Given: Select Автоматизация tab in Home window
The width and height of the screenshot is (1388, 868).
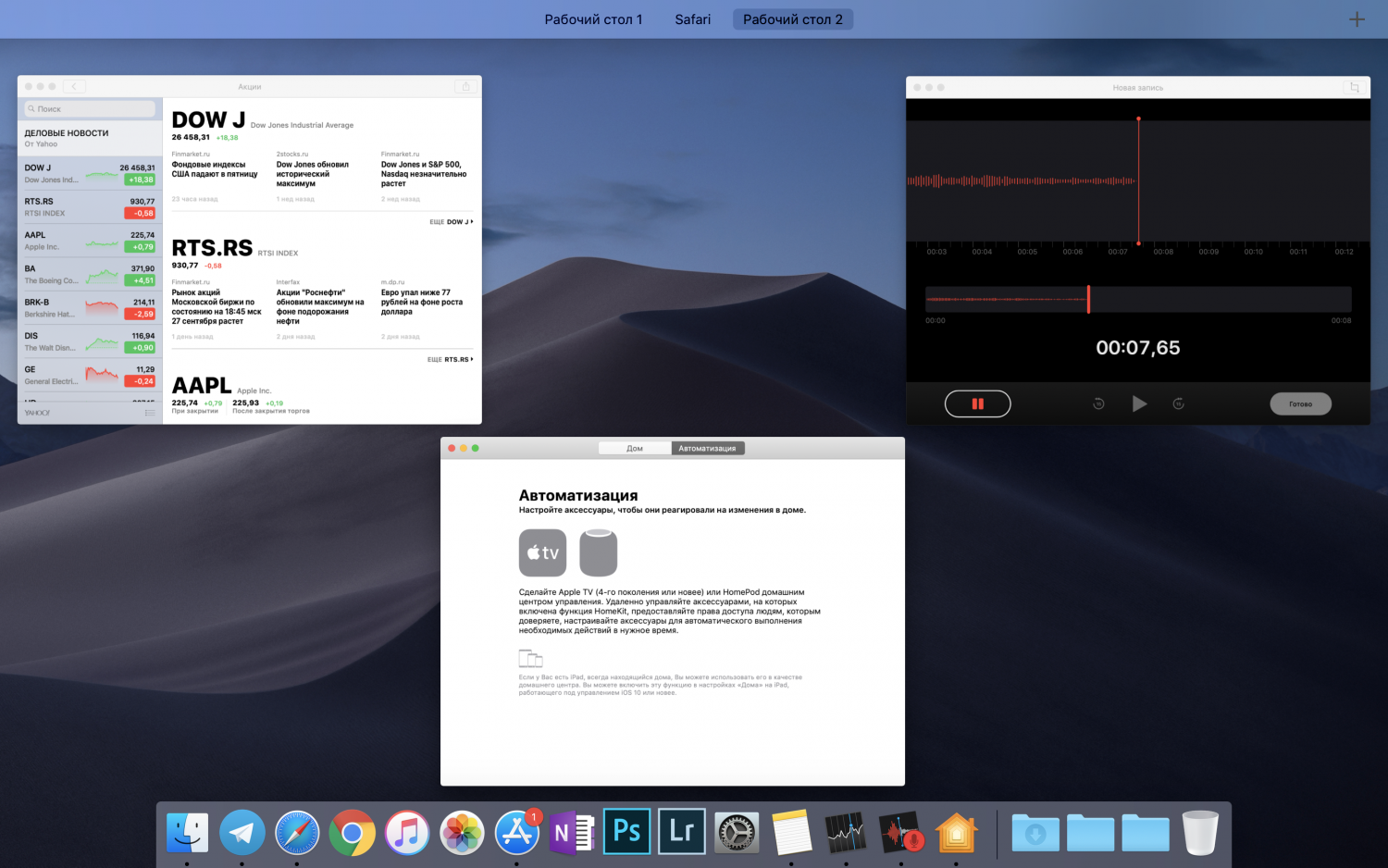Looking at the screenshot, I should [x=708, y=448].
